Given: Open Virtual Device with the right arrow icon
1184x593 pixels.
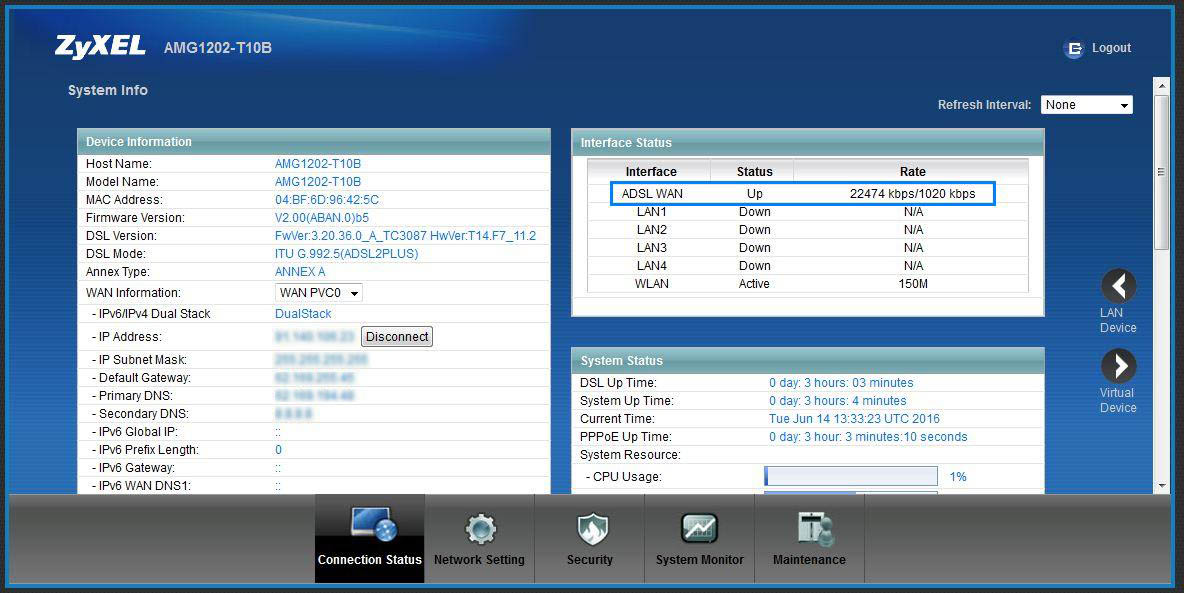Looking at the screenshot, I should [x=1118, y=366].
